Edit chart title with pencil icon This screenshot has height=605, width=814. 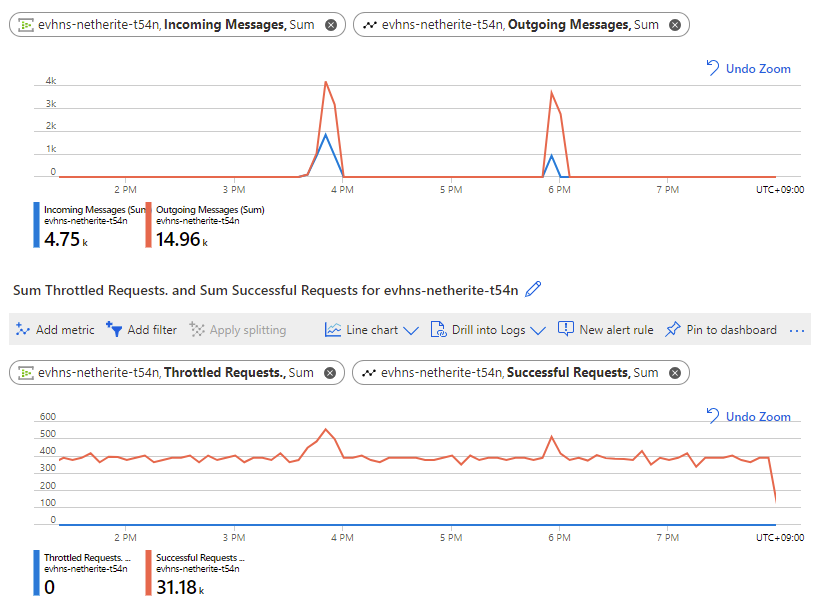(533, 289)
